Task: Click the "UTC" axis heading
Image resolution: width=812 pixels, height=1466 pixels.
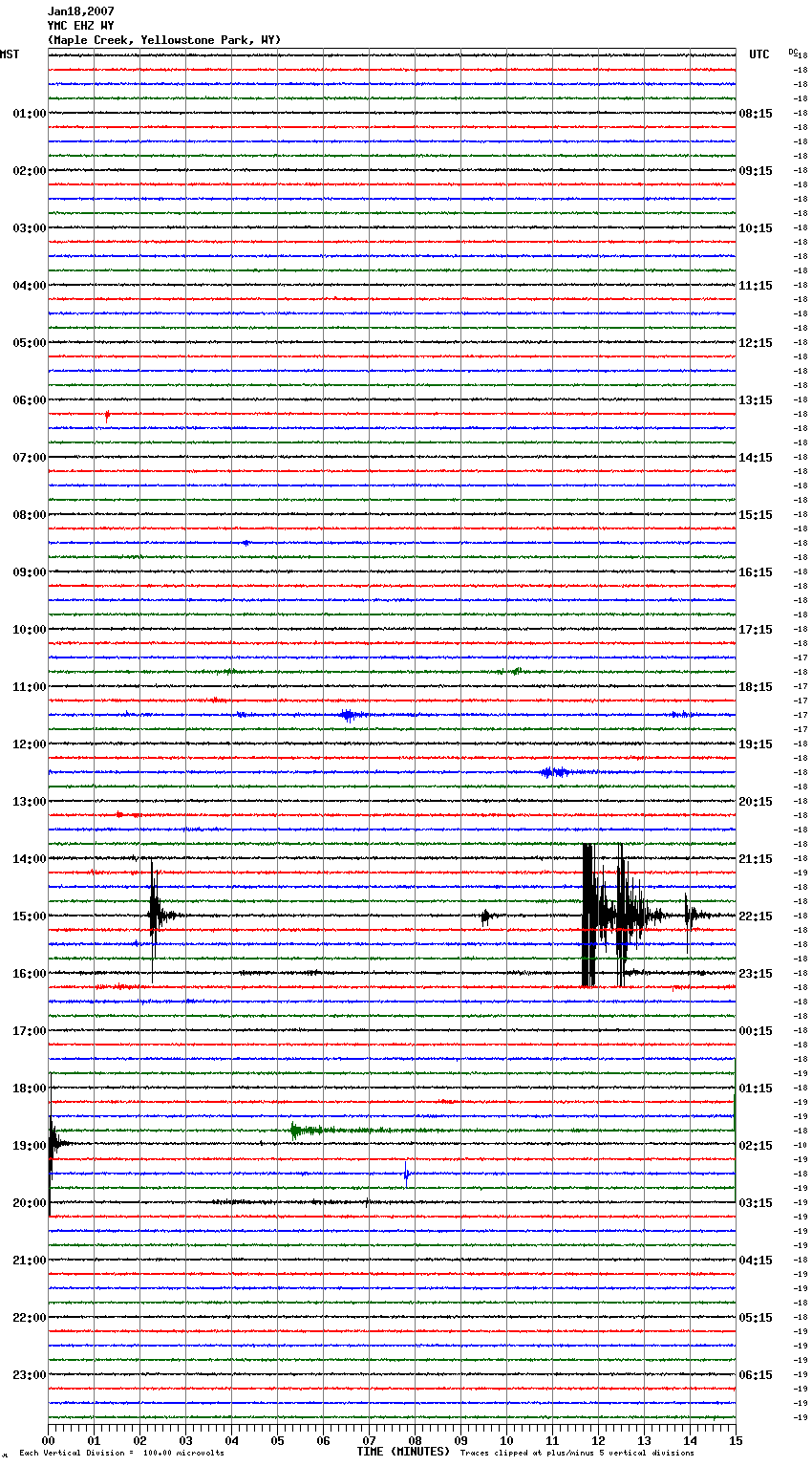Action: click(x=759, y=54)
